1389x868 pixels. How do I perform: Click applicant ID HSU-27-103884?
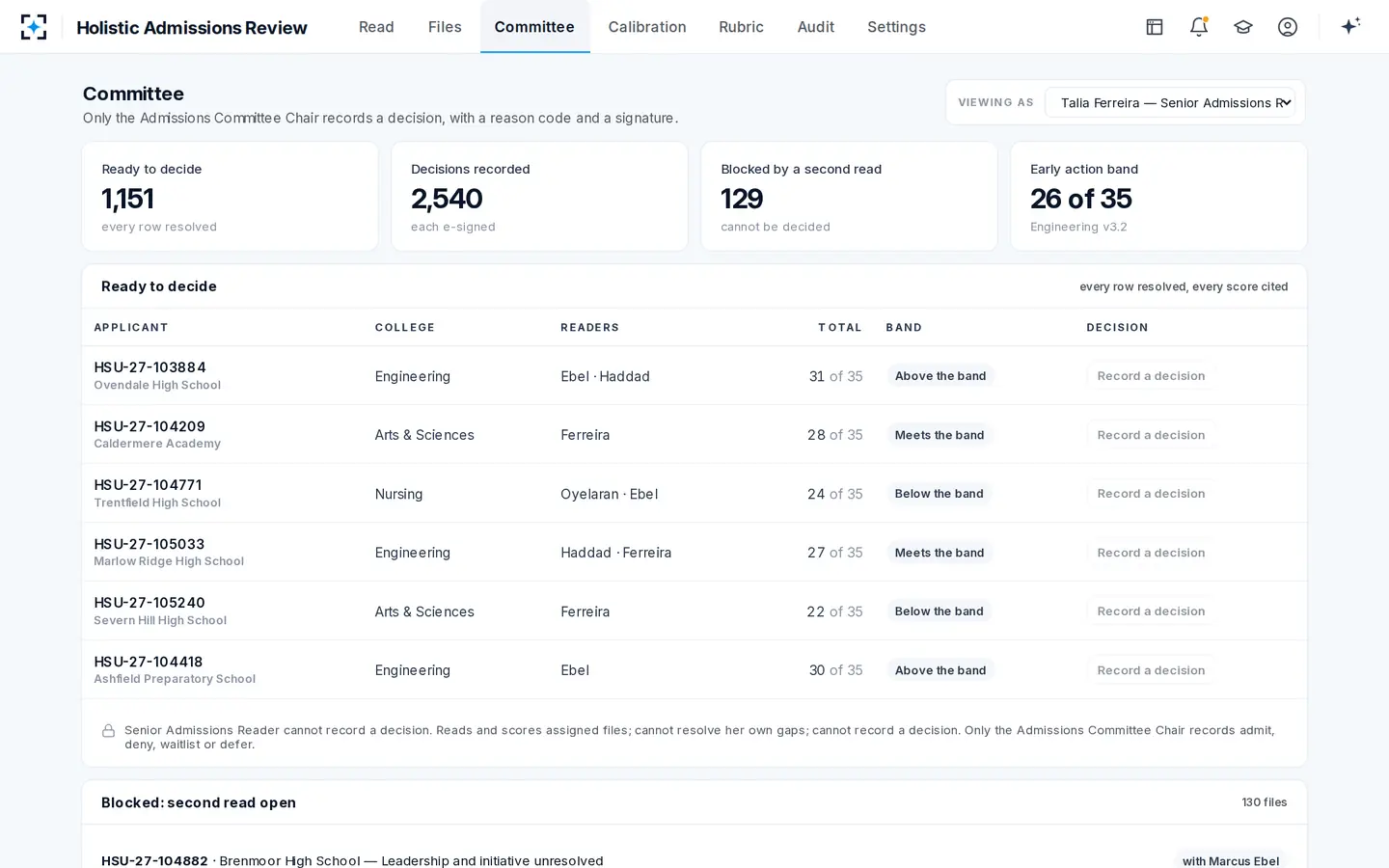click(150, 367)
